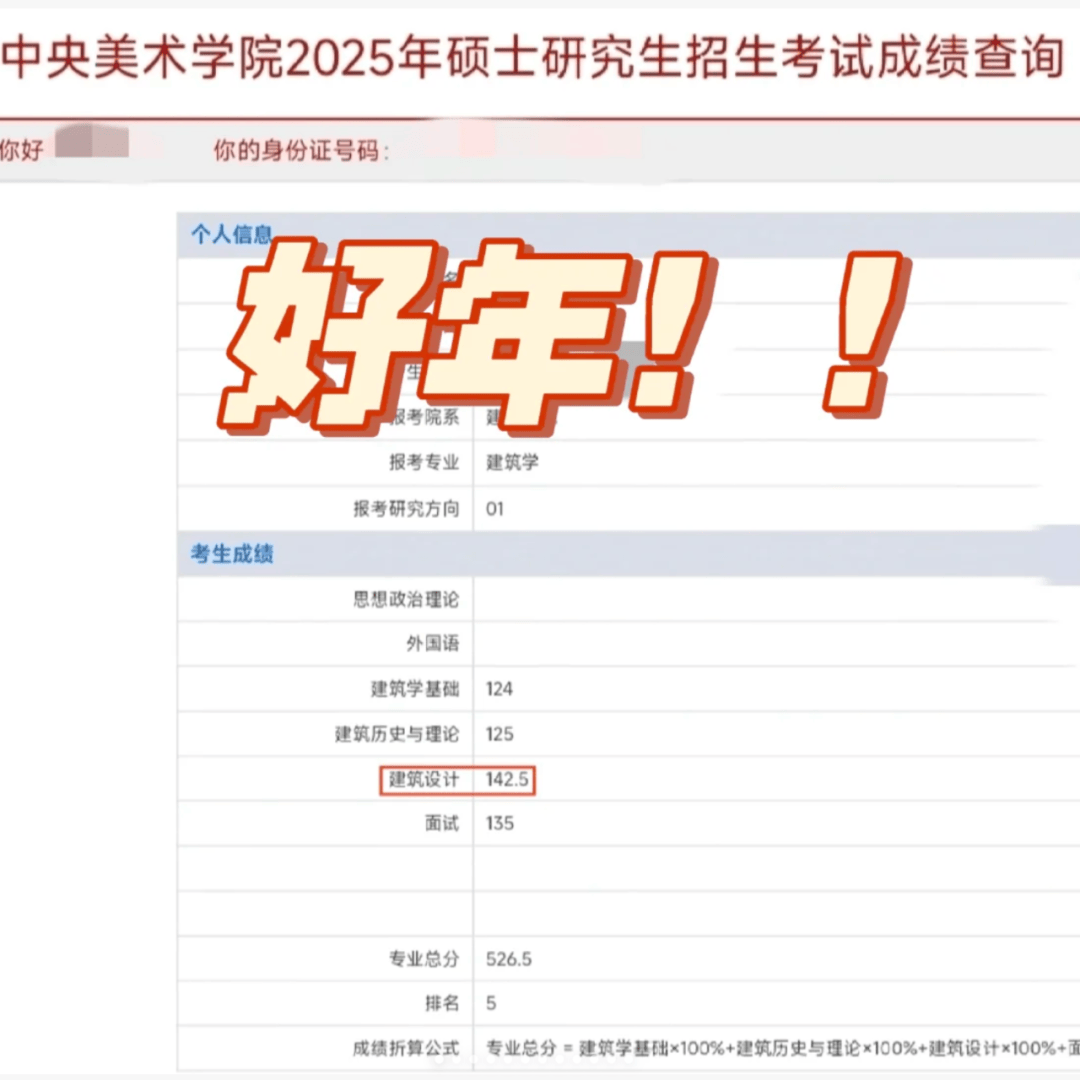Click the 专业总分 label
Image resolution: width=1080 pixels, height=1080 pixels.
click(x=424, y=959)
